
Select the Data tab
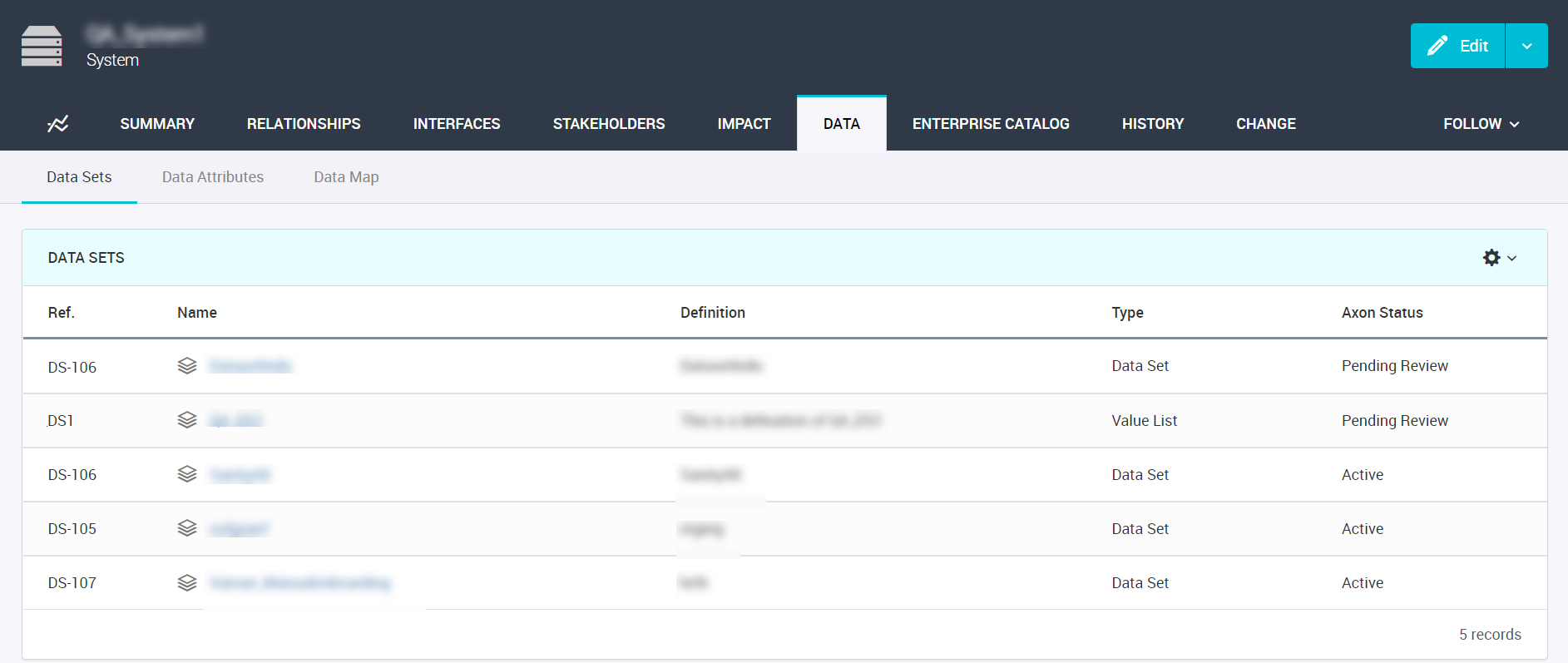pyautogui.click(x=842, y=124)
